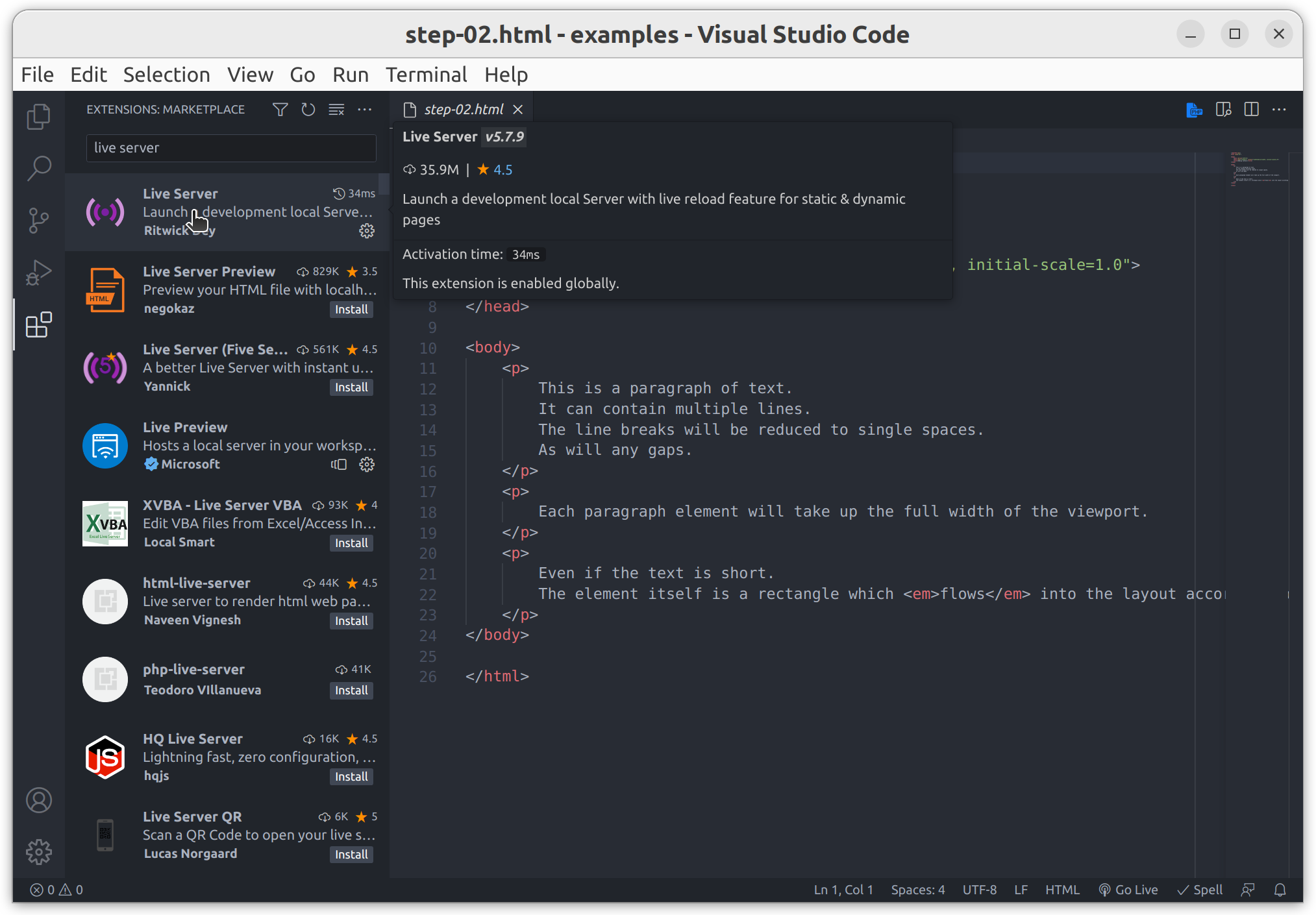Click Live Server Preview extension icon
Screen dimensions: 1316x915
(105, 290)
